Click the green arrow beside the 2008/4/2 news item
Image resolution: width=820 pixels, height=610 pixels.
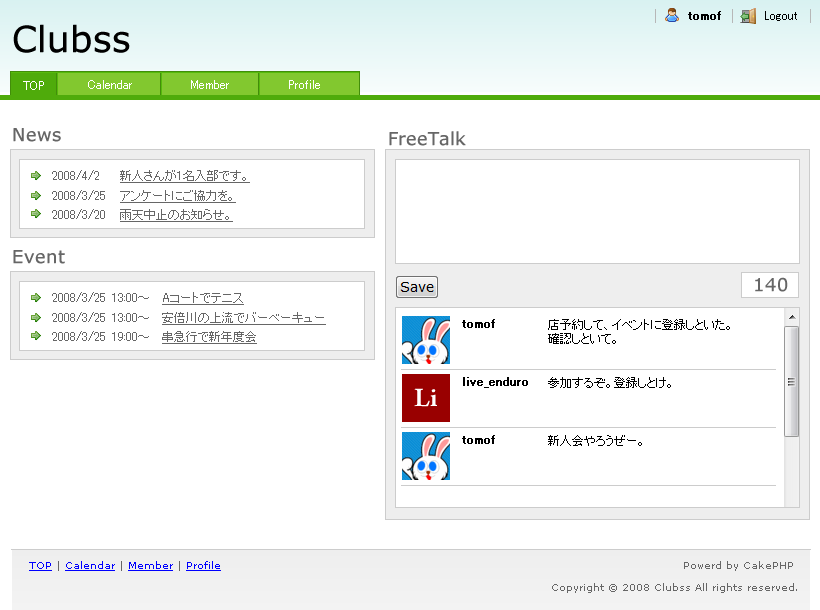(x=36, y=176)
